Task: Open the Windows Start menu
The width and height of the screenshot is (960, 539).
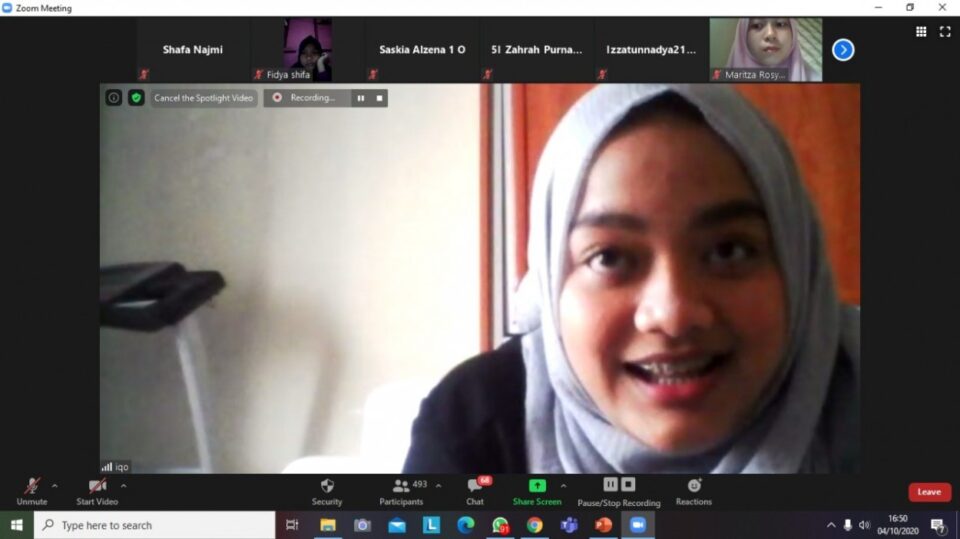Action: click(x=17, y=526)
